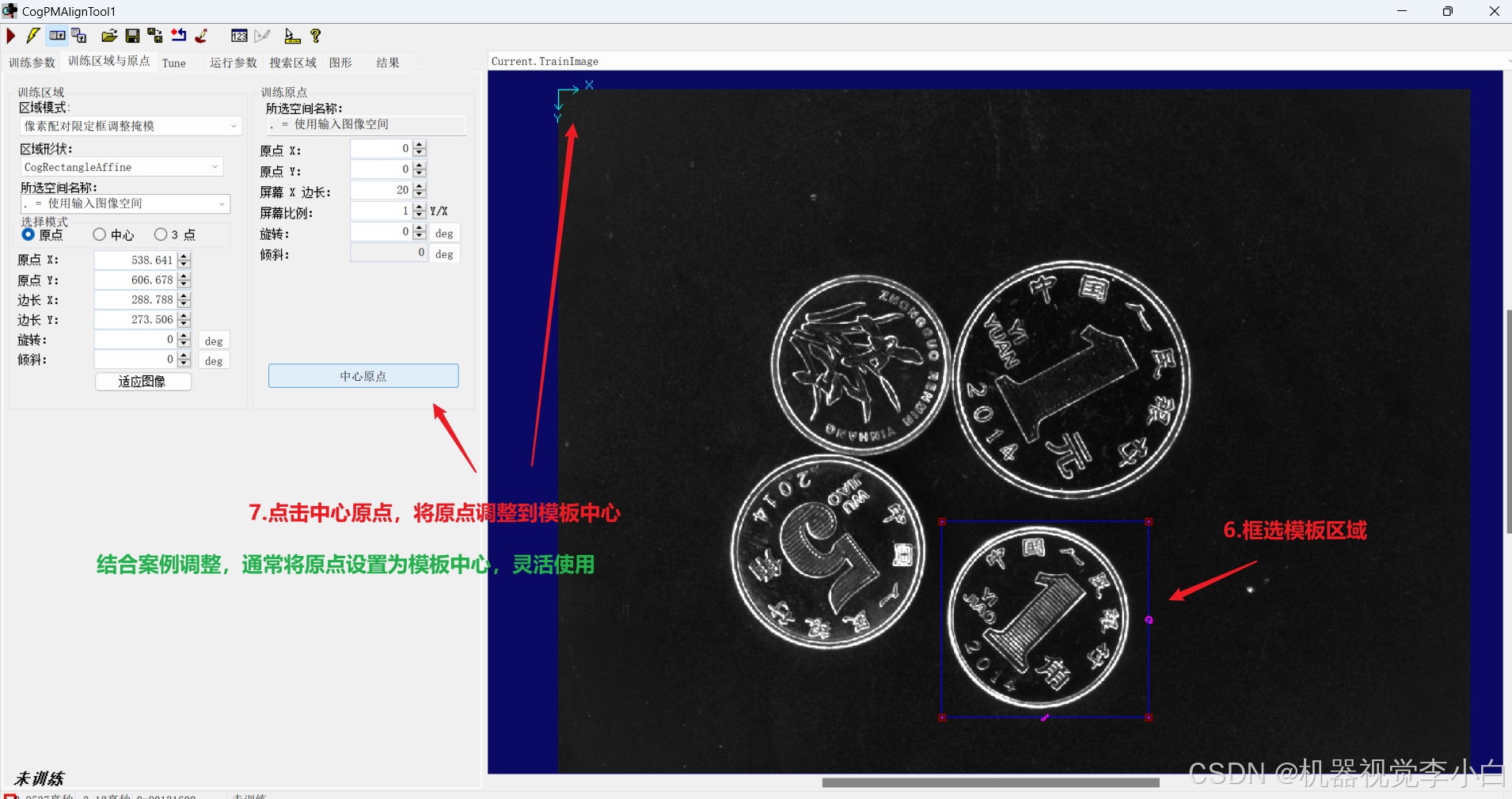Screen dimensions: 1512x799
Task: Open the 结果 tab
Action: tap(388, 63)
